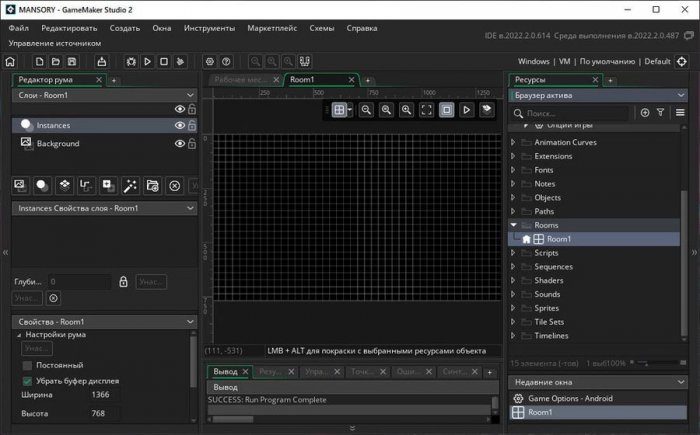This screenshot has height=435, width=700.
Task: Collapse the Свойства - Room1 panel dropdown
Action: (191, 321)
